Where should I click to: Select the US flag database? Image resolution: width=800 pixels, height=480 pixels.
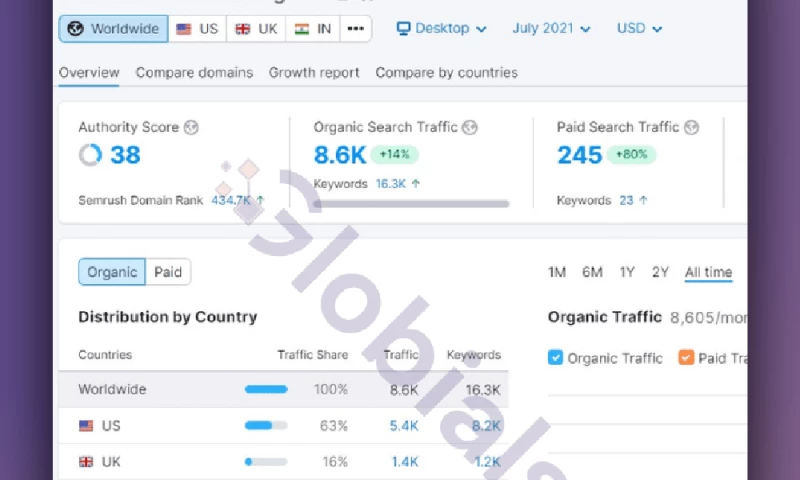[197, 29]
